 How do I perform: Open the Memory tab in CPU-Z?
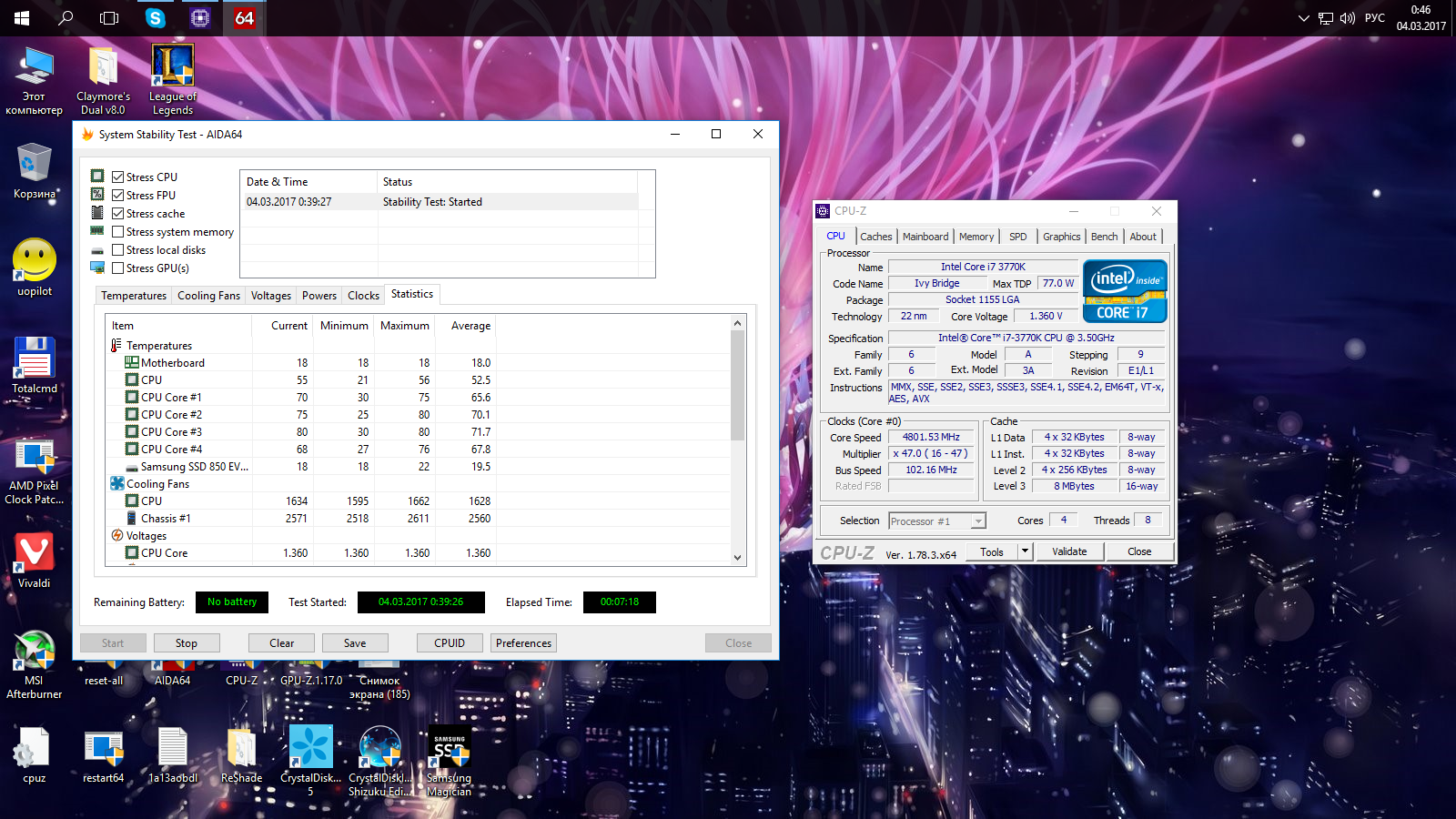point(976,237)
